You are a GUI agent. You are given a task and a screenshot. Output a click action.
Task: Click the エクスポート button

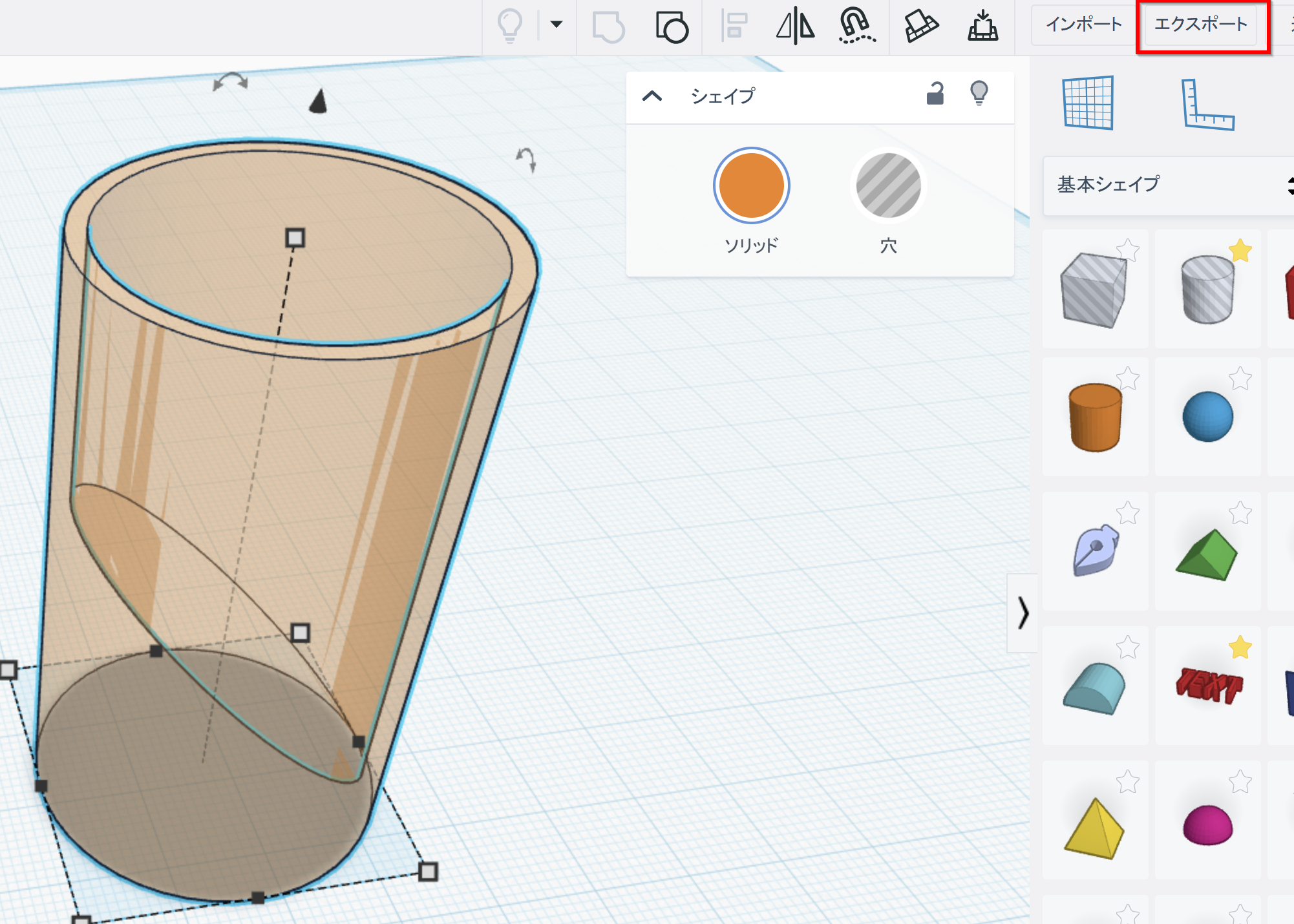1200,25
